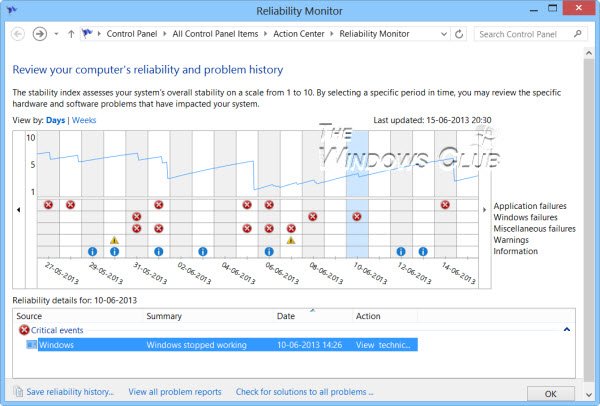Click the 10-06-2013 14:26 date cell
Screen dimensions: 600x406
pos(310,345)
